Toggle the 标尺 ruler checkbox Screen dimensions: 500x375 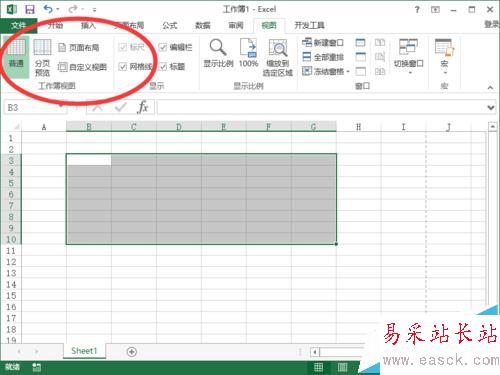tap(123, 47)
